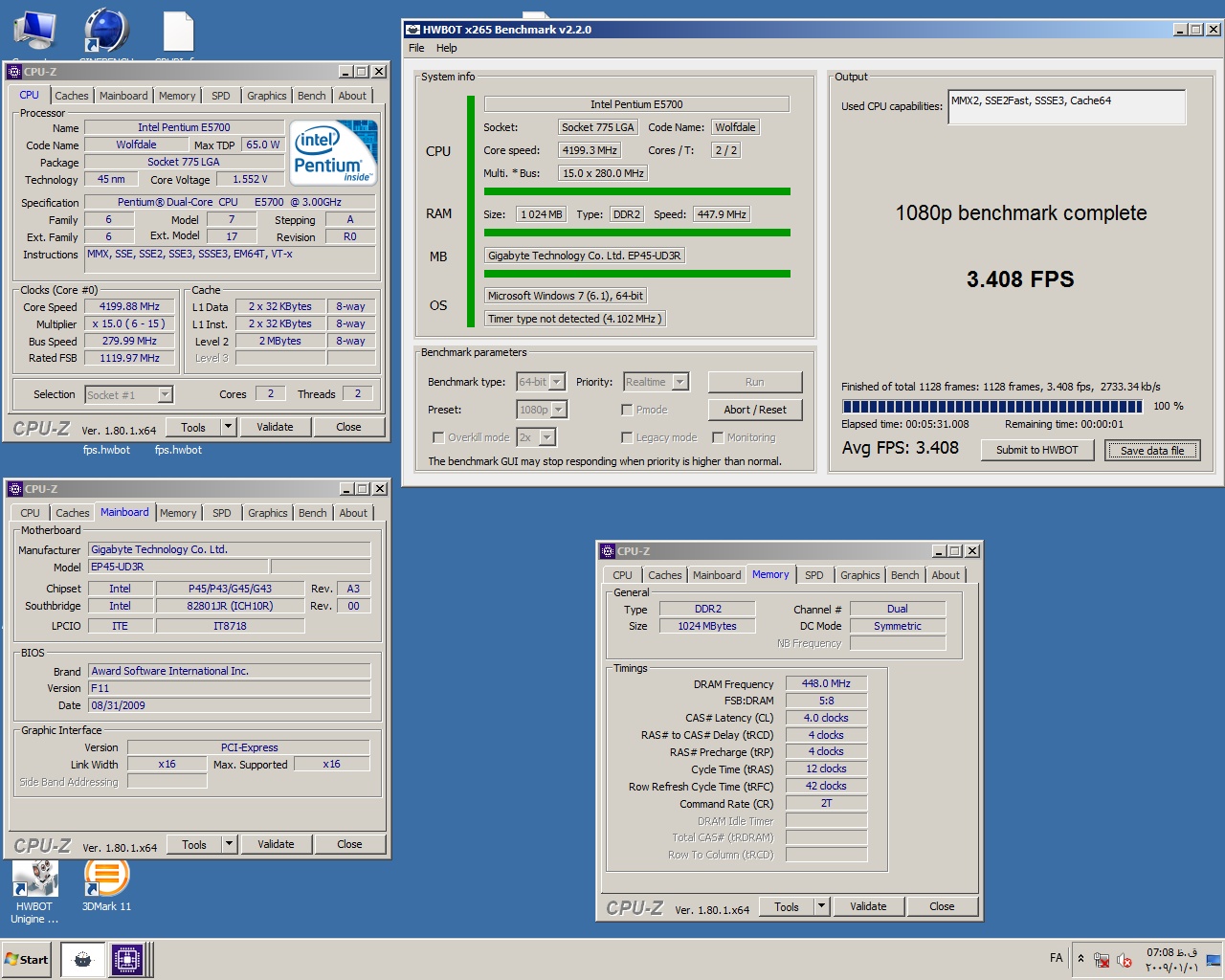Click title bar icon of top CPU-Z window
Screen dimensions: 1225x980
14,72
